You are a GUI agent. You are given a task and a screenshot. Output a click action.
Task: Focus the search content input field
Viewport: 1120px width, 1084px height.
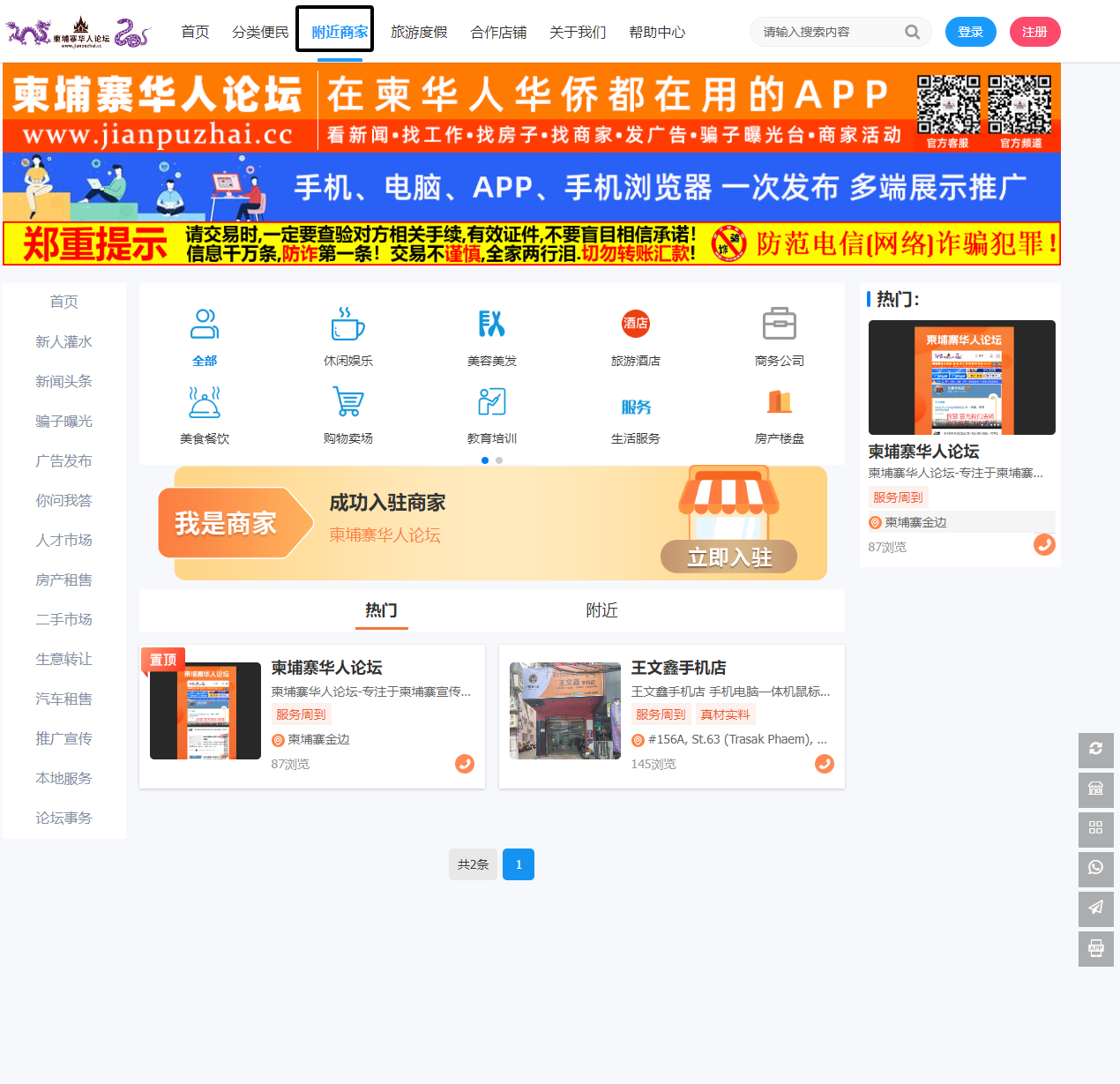(x=829, y=33)
